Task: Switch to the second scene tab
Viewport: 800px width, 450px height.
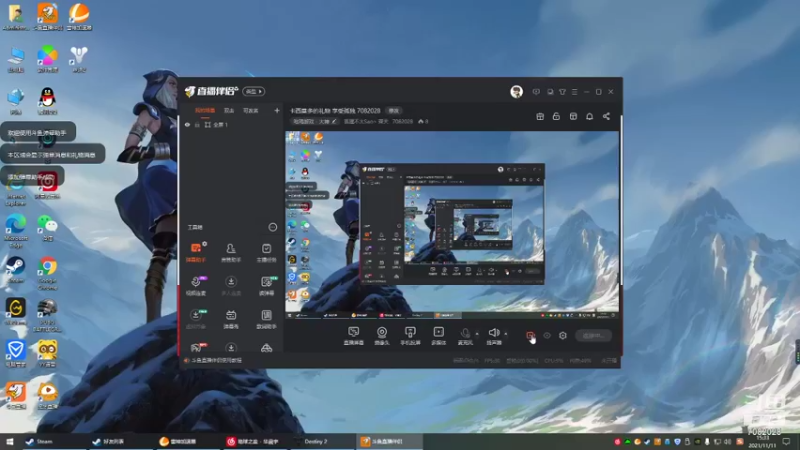Action: point(229,110)
